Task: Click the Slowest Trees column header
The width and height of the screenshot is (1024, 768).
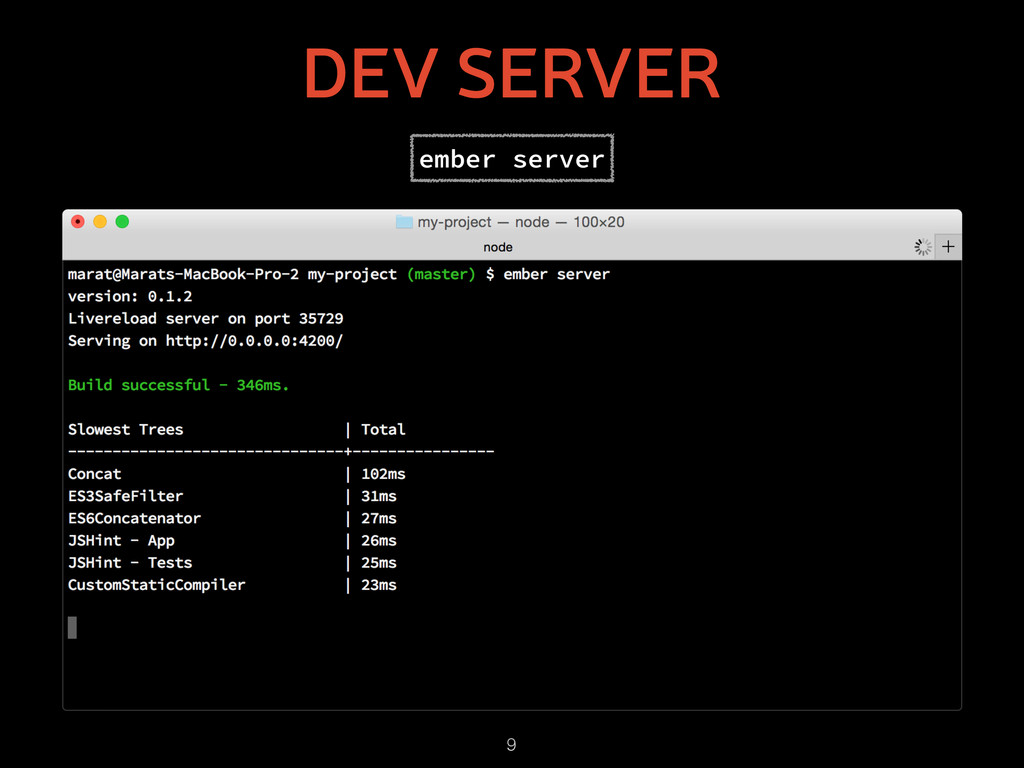Action: click(125, 430)
